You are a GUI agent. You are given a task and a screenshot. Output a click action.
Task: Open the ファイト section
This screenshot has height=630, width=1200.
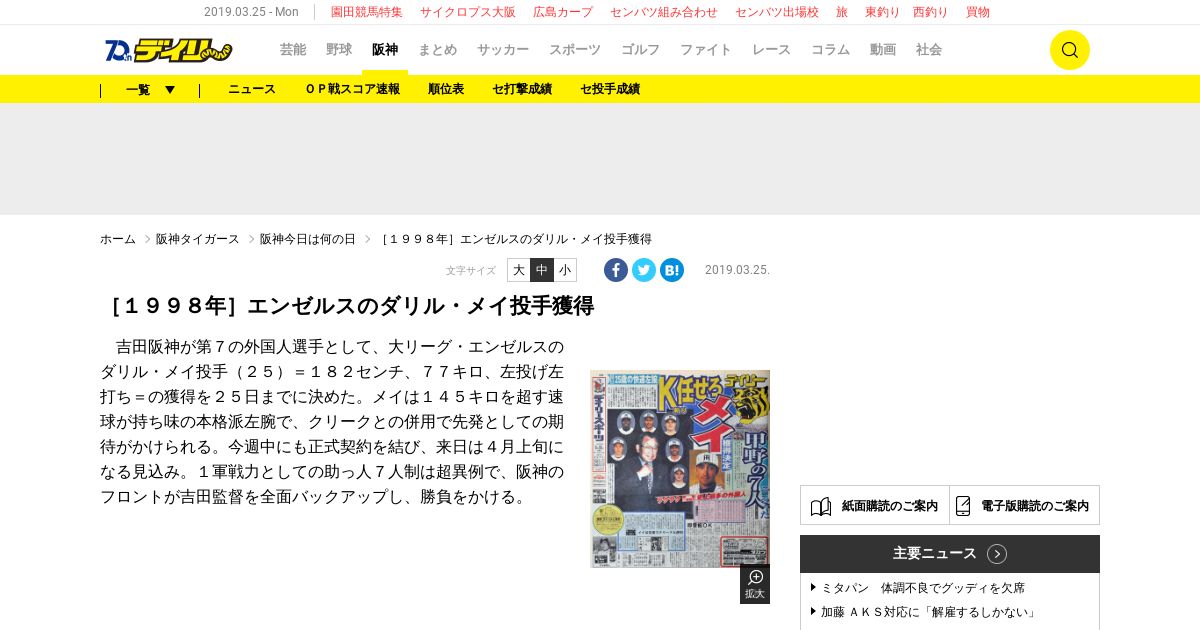point(706,50)
